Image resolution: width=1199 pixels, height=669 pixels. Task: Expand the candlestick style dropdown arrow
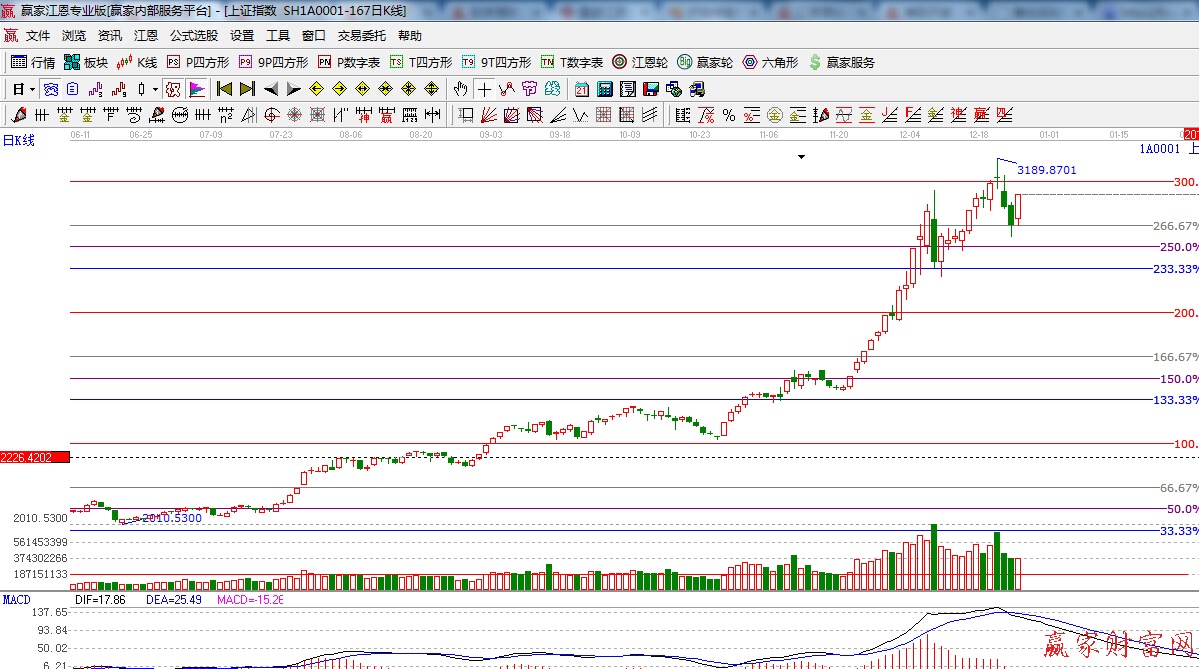coord(155,89)
